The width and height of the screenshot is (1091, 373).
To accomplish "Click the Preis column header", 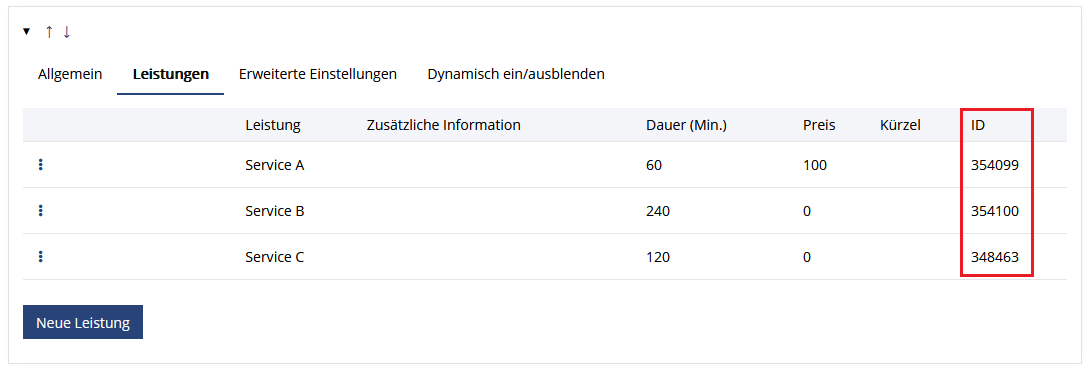I will click(x=819, y=125).
